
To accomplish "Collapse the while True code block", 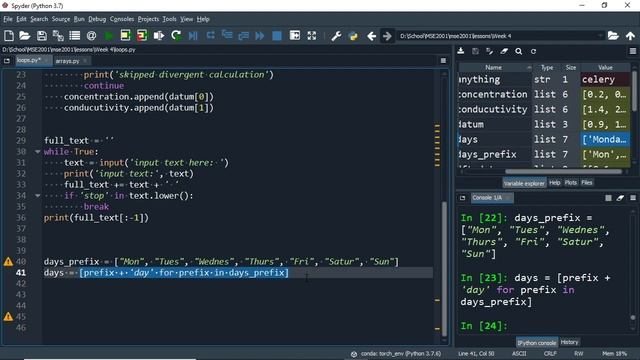I will point(37,152).
